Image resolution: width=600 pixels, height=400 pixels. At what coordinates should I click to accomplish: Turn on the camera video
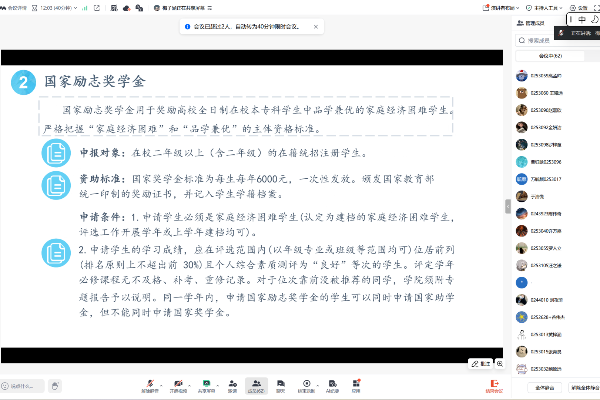pyautogui.click(x=178, y=384)
